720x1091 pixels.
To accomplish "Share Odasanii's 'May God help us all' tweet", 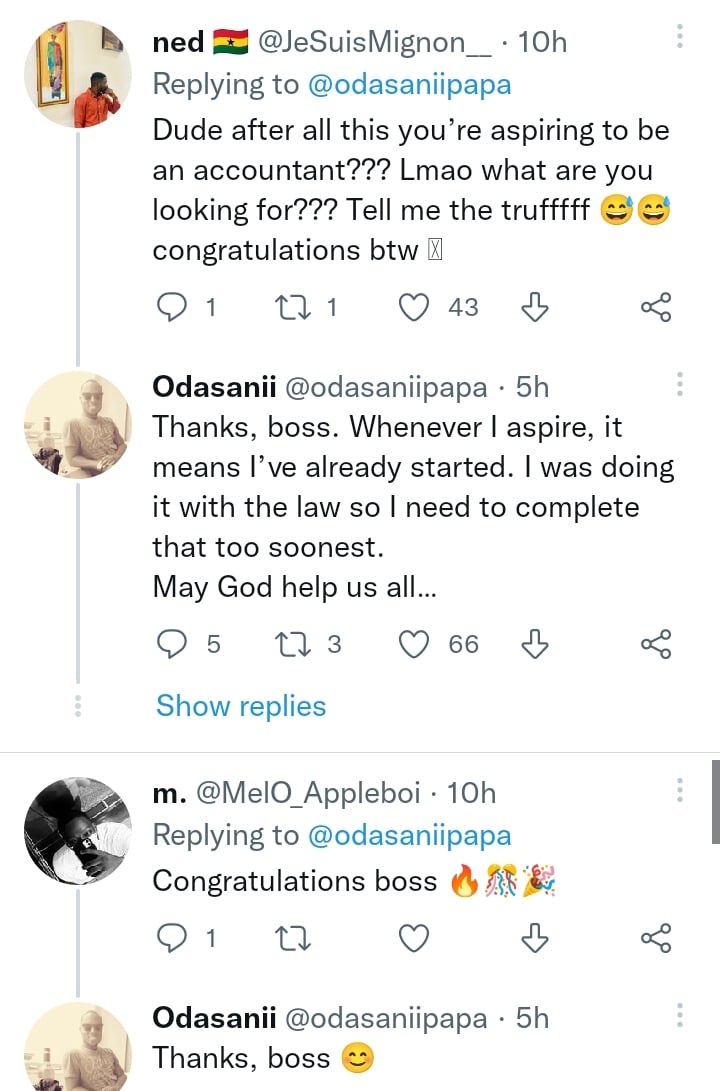I will [x=656, y=645].
